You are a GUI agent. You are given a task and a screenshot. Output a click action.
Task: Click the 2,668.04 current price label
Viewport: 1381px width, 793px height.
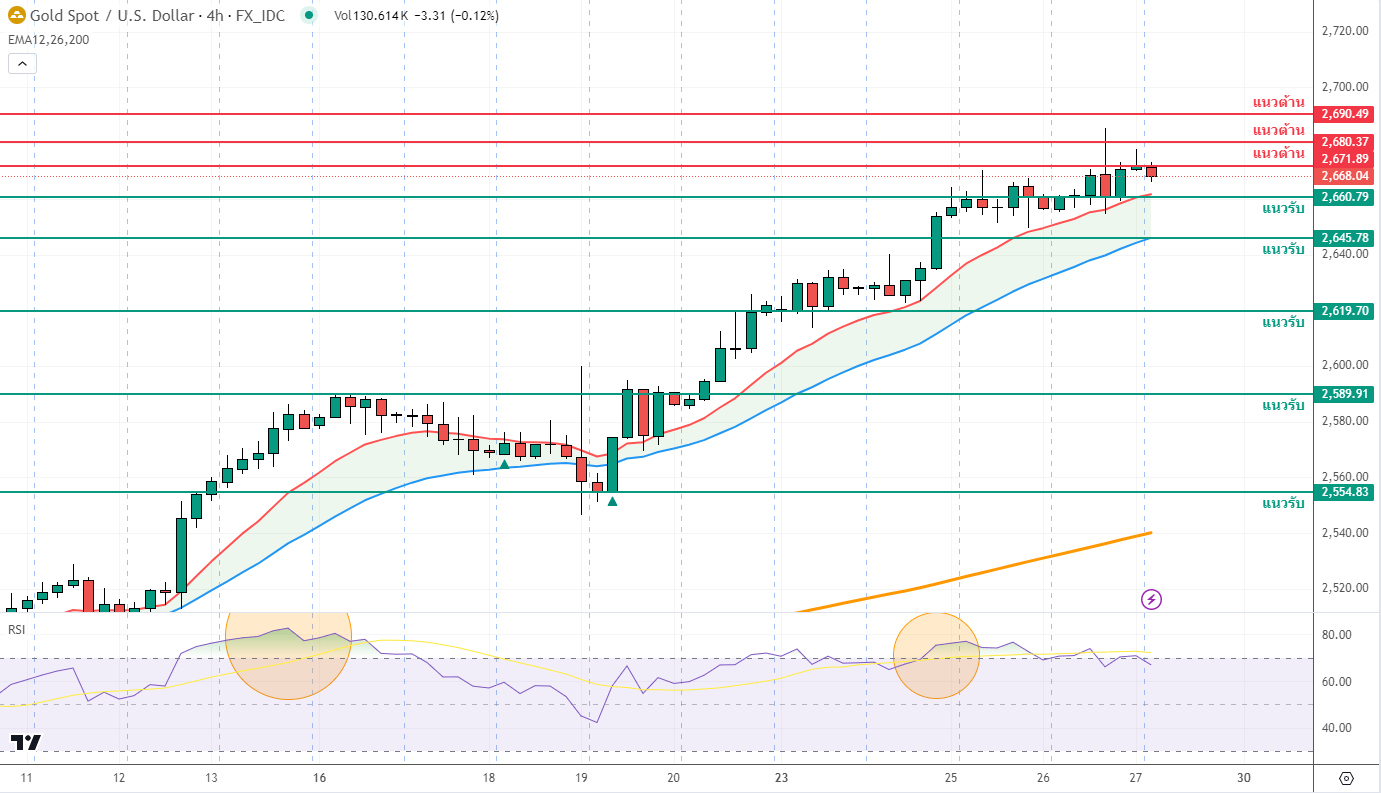tap(1345, 176)
